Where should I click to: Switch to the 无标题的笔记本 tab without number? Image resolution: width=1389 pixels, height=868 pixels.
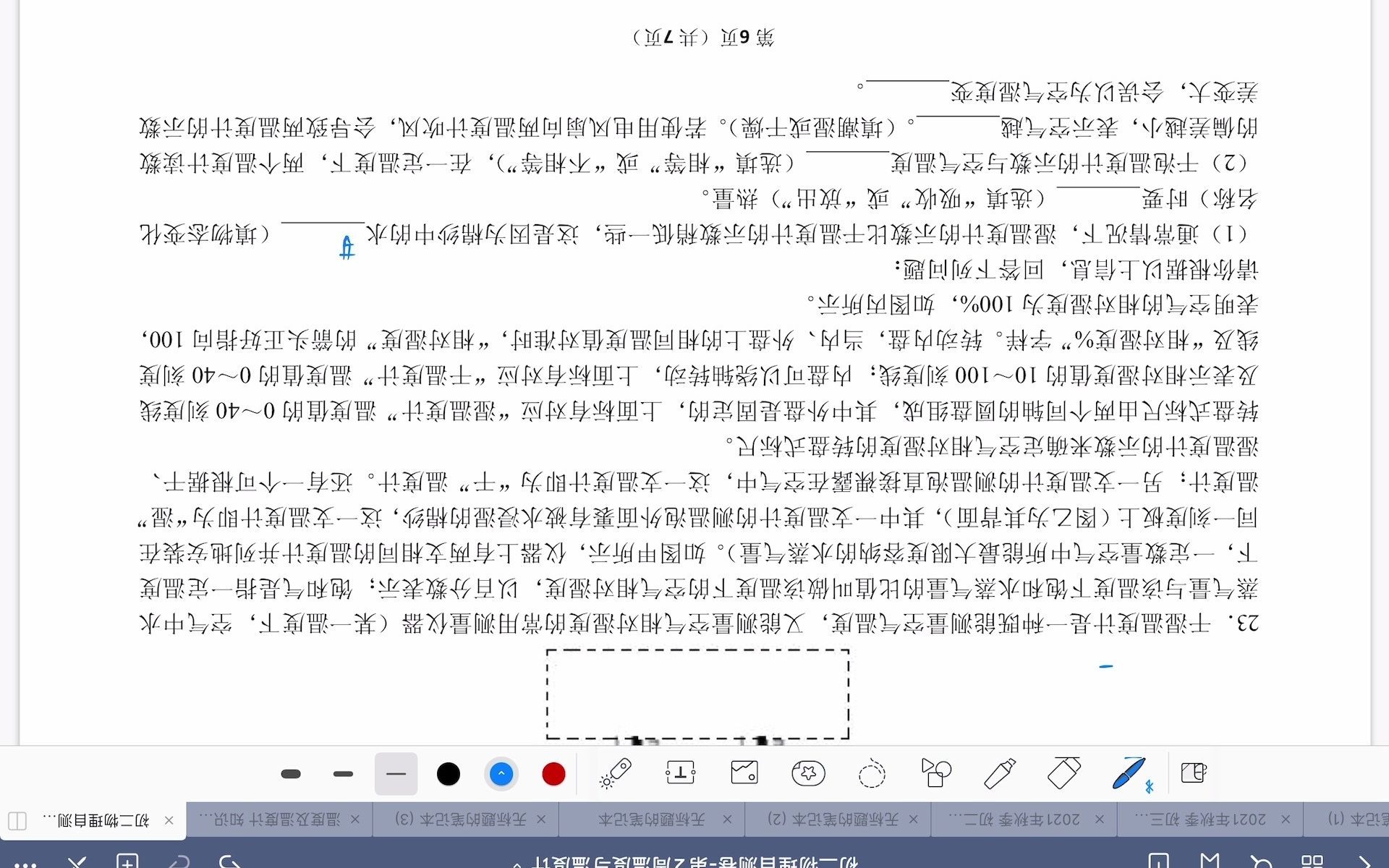tap(651, 820)
